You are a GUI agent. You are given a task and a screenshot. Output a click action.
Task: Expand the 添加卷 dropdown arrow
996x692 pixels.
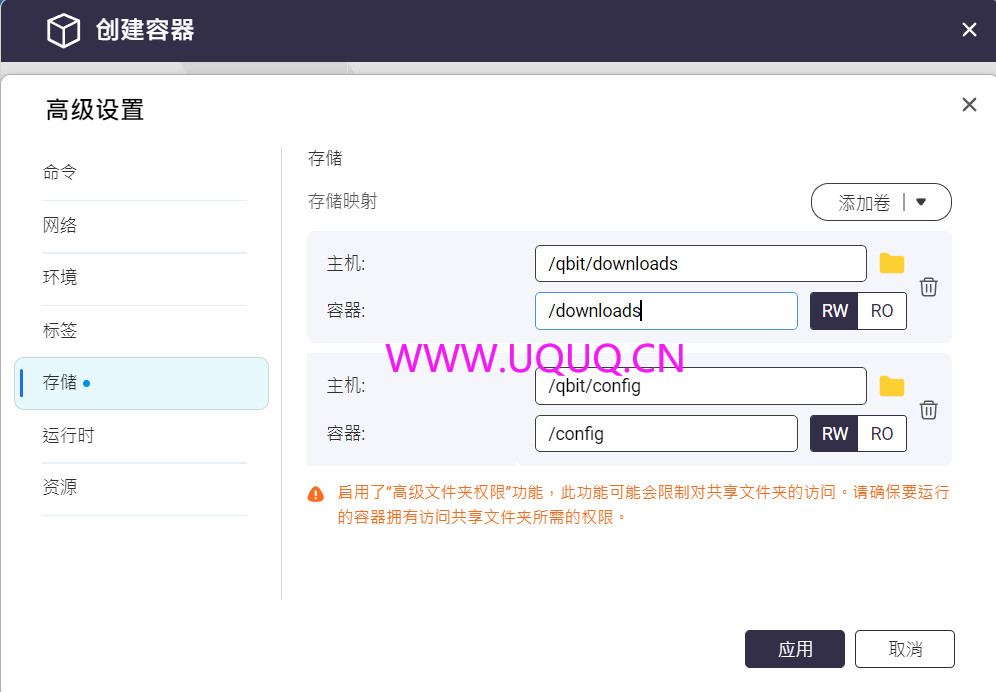[921, 202]
